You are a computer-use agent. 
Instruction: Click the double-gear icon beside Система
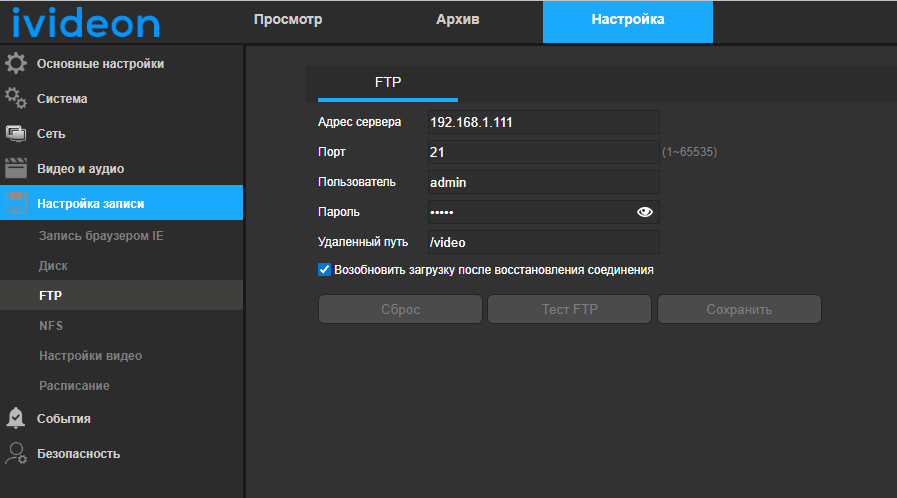pos(16,98)
